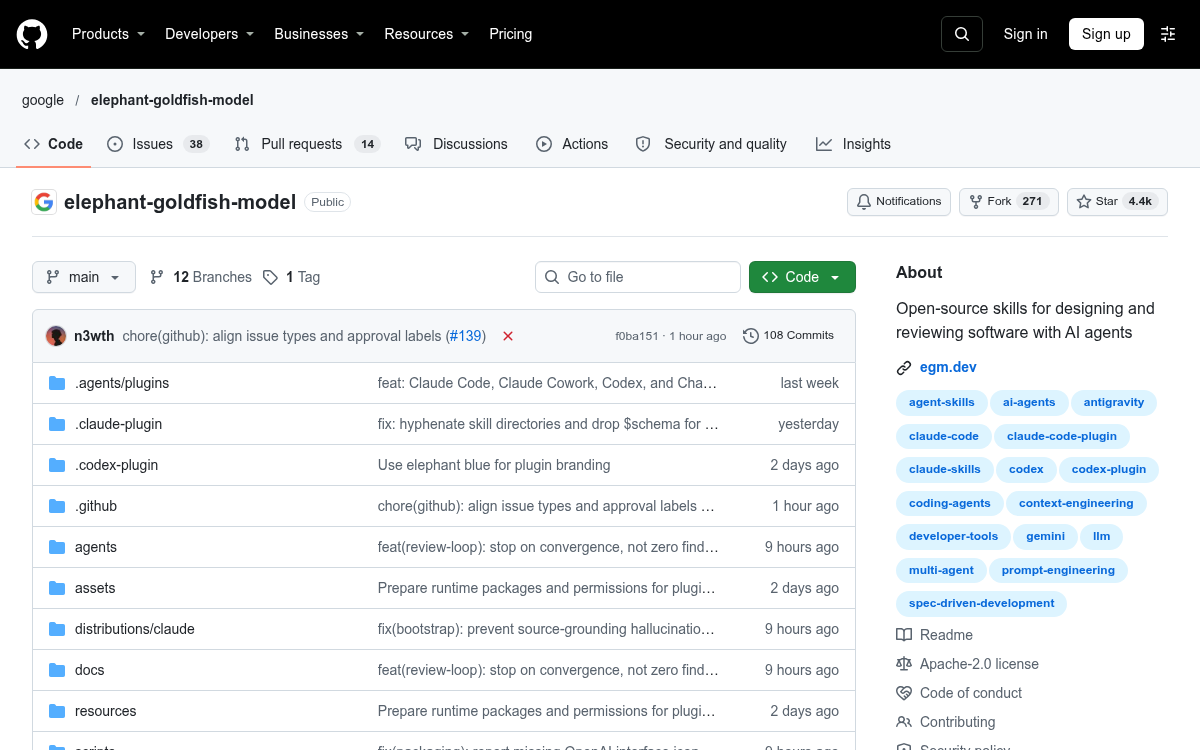The height and width of the screenshot is (750, 1200).
Task: Click the folder icon beside agents
Action: 57,547
